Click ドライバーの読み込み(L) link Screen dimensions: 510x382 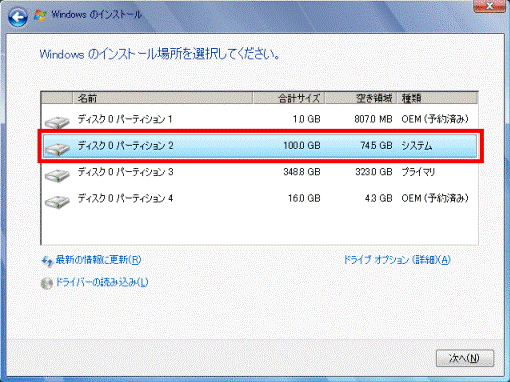102,282
